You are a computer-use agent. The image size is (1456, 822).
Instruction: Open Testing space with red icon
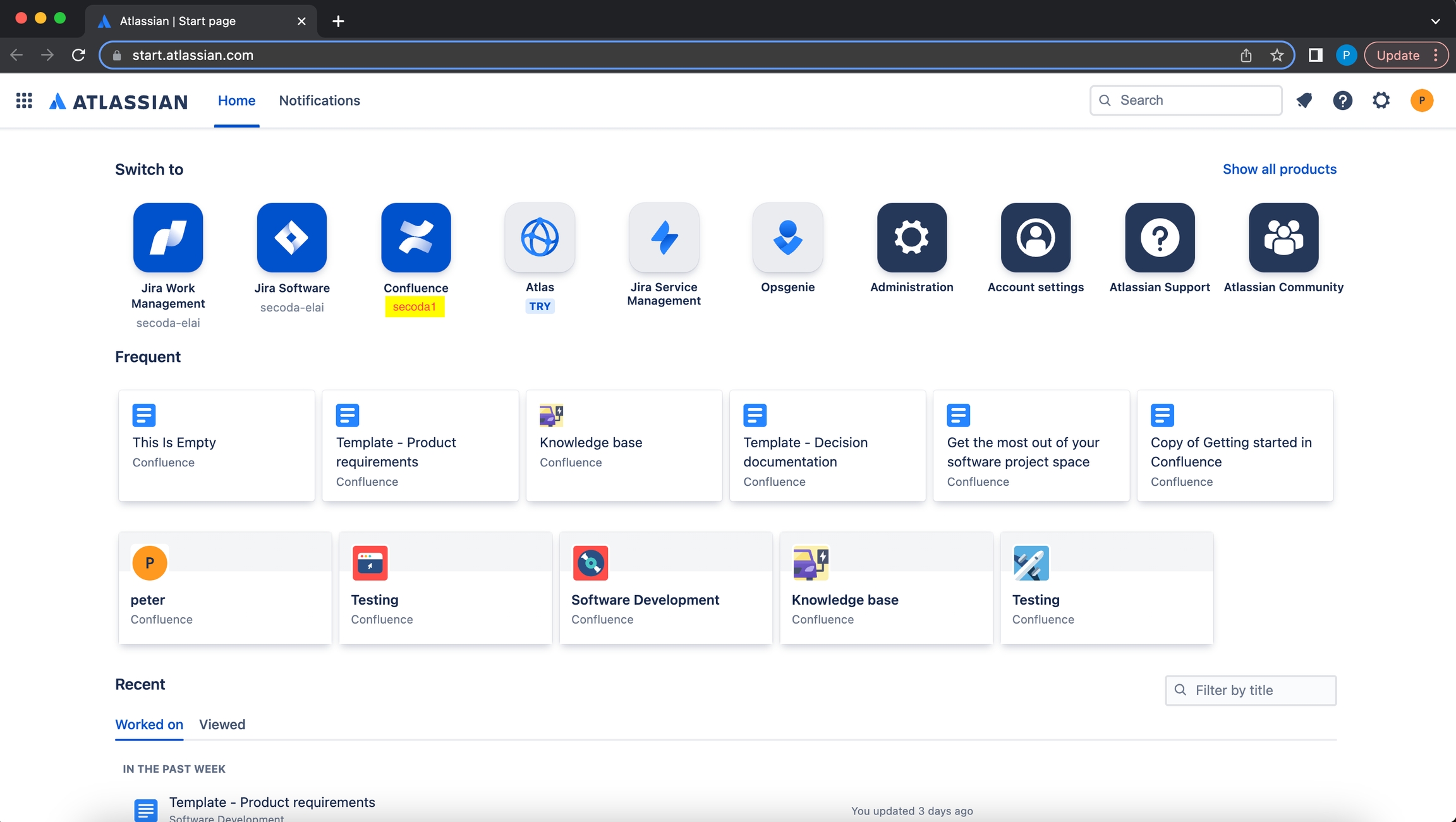point(445,588)
